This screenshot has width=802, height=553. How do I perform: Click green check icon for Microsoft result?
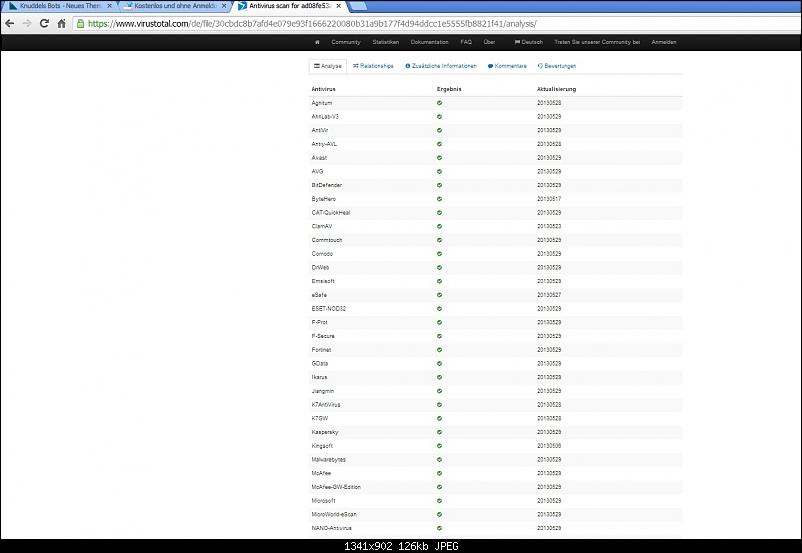tap(439, 500)
